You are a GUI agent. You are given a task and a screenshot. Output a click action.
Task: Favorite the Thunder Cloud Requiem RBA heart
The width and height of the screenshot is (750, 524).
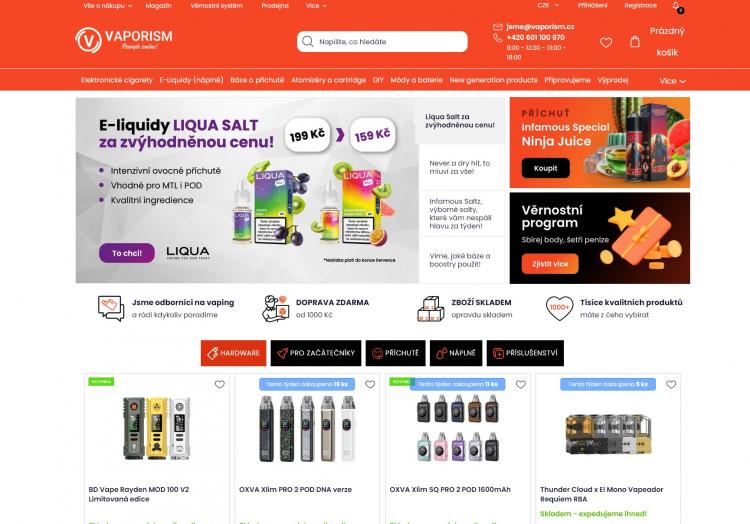[x=671, y=384]
